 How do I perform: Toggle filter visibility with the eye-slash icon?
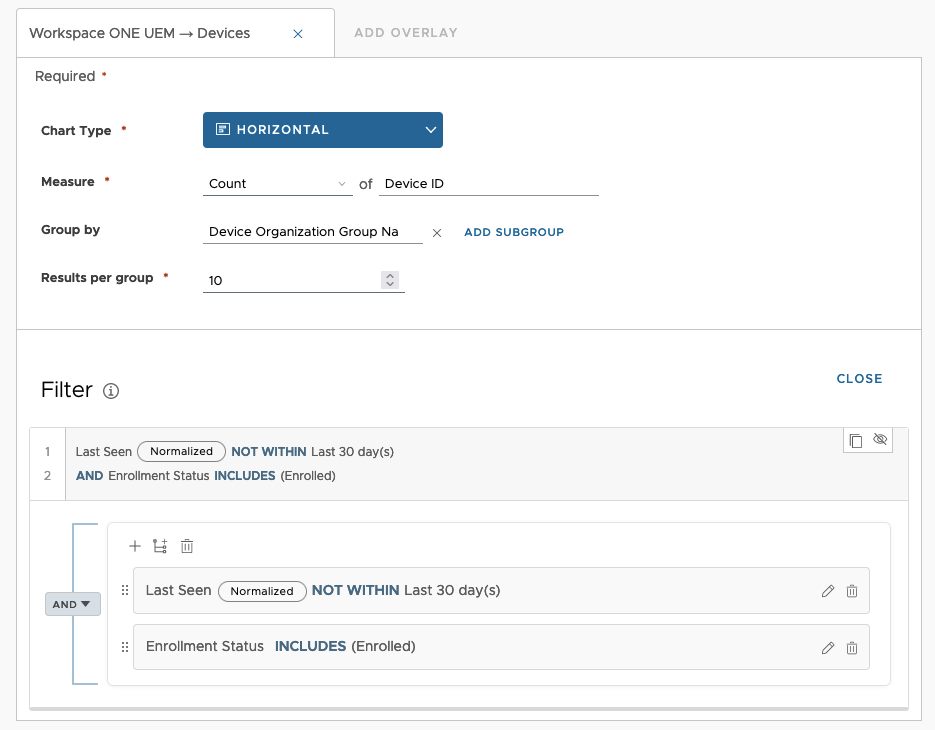(x=880, y=440)
